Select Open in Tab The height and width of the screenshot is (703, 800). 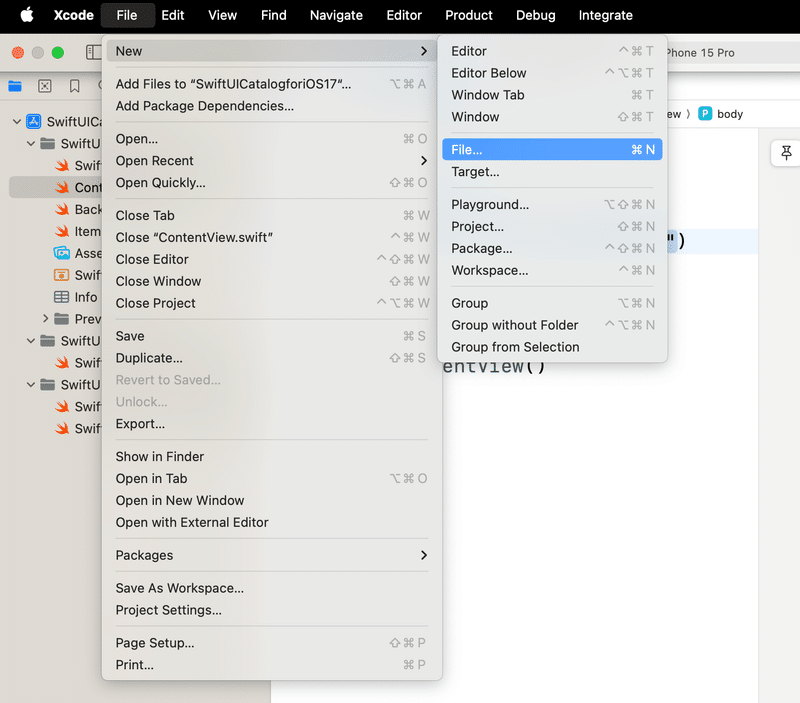[x=272, y=479]
